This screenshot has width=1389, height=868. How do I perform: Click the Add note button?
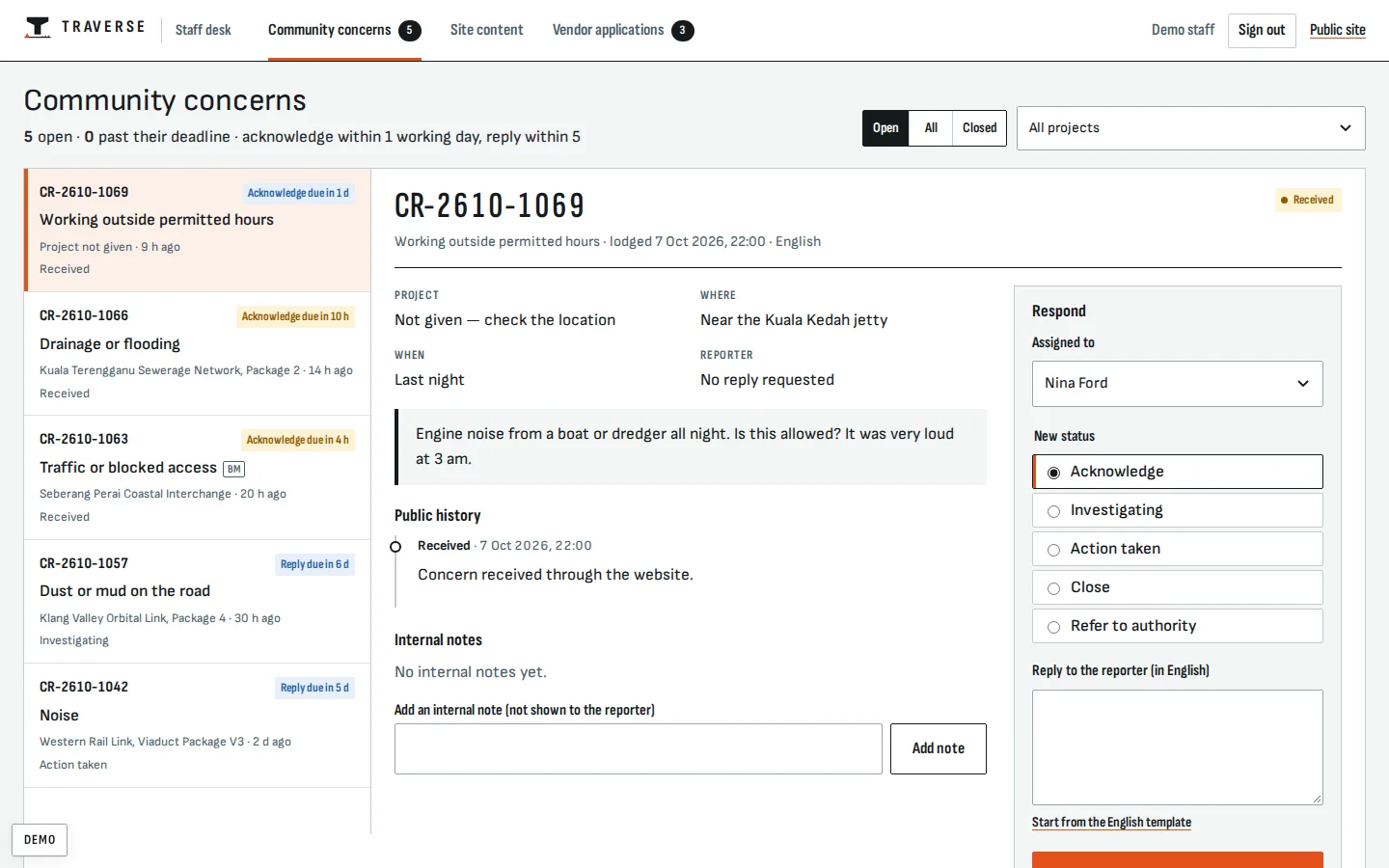tap(939, 748)
